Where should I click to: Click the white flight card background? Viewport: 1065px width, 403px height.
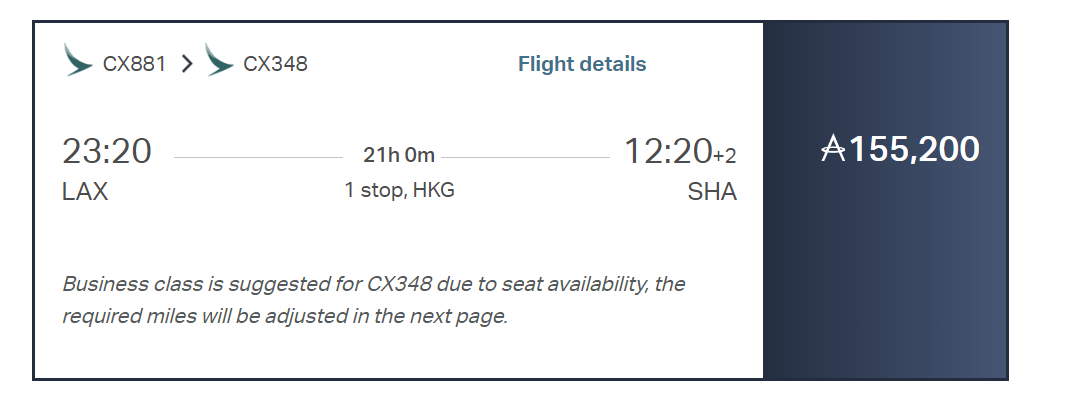(x=400, y=240)
